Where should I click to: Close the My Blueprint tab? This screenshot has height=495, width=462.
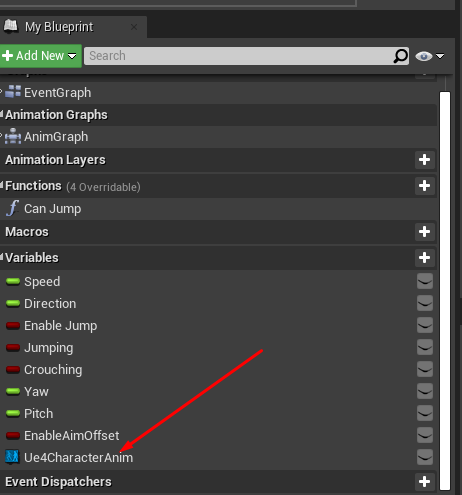(x=134, y=27)
